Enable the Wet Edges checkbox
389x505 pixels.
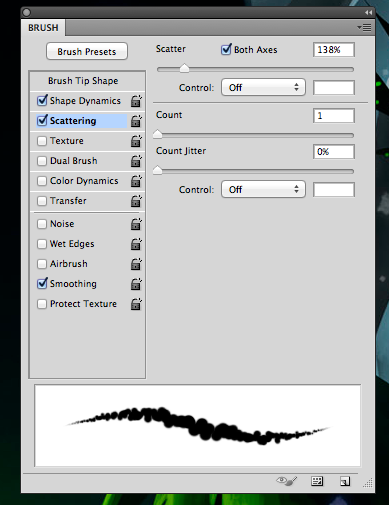42,244
